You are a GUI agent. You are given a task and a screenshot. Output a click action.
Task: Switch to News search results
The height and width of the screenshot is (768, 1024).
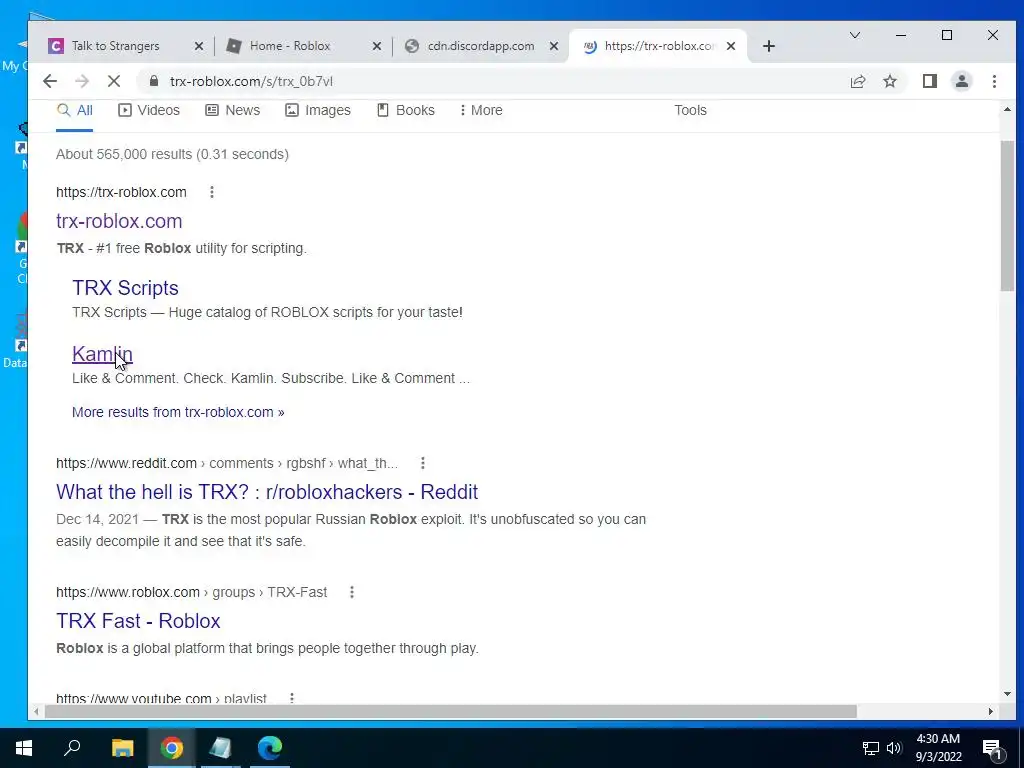pyautogui.click(x=232, y=110)
